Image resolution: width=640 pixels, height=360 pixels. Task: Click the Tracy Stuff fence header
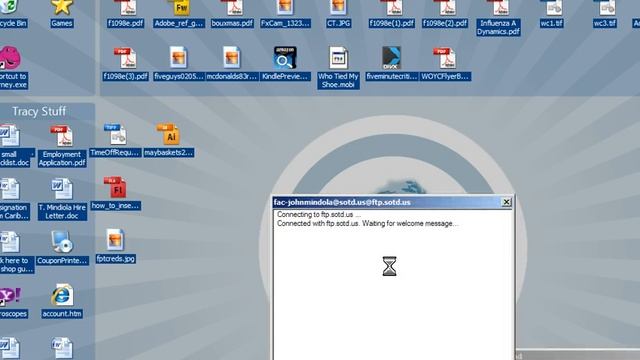(39, 111)
